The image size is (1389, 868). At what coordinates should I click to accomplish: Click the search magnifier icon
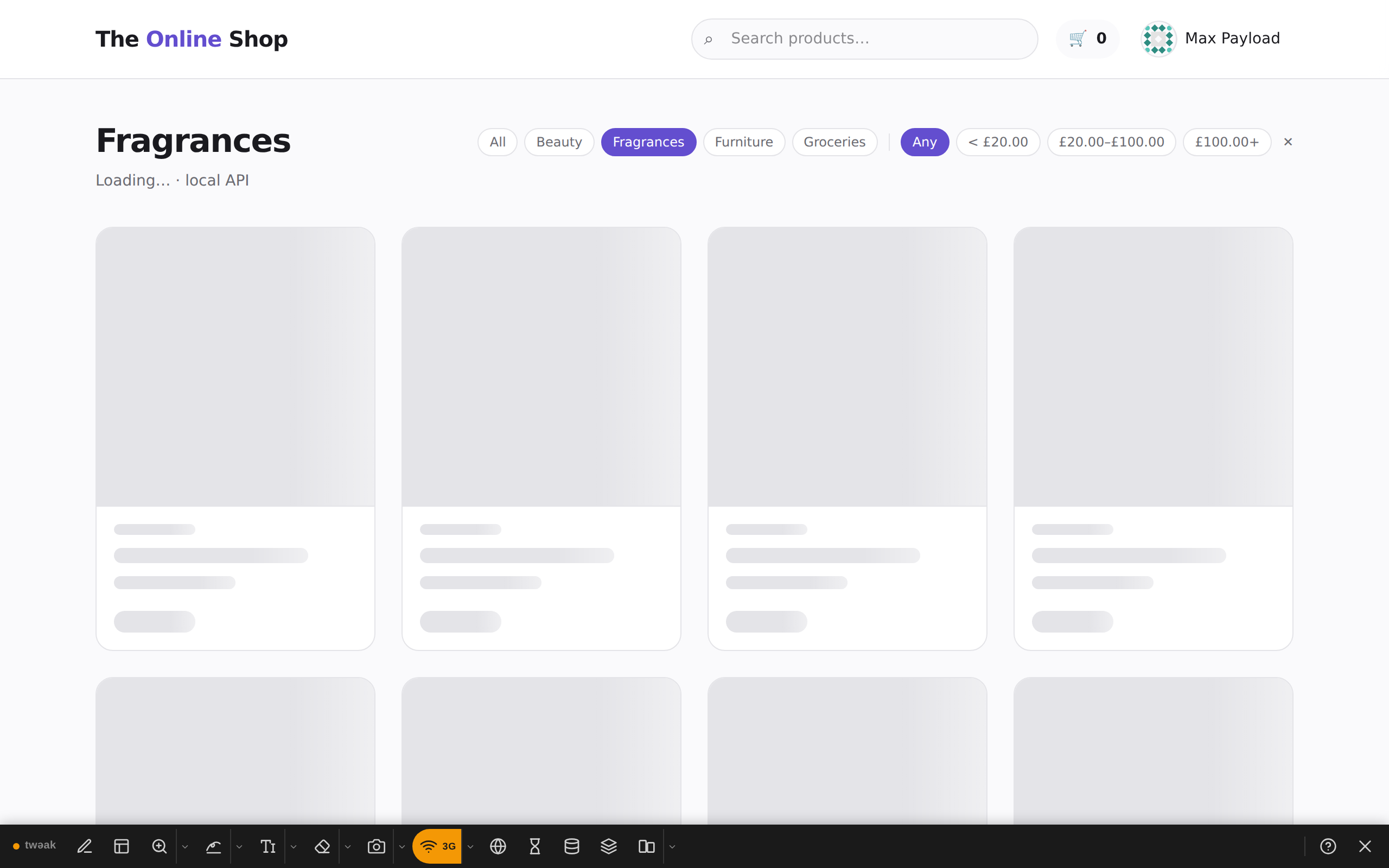click(708, 39)
